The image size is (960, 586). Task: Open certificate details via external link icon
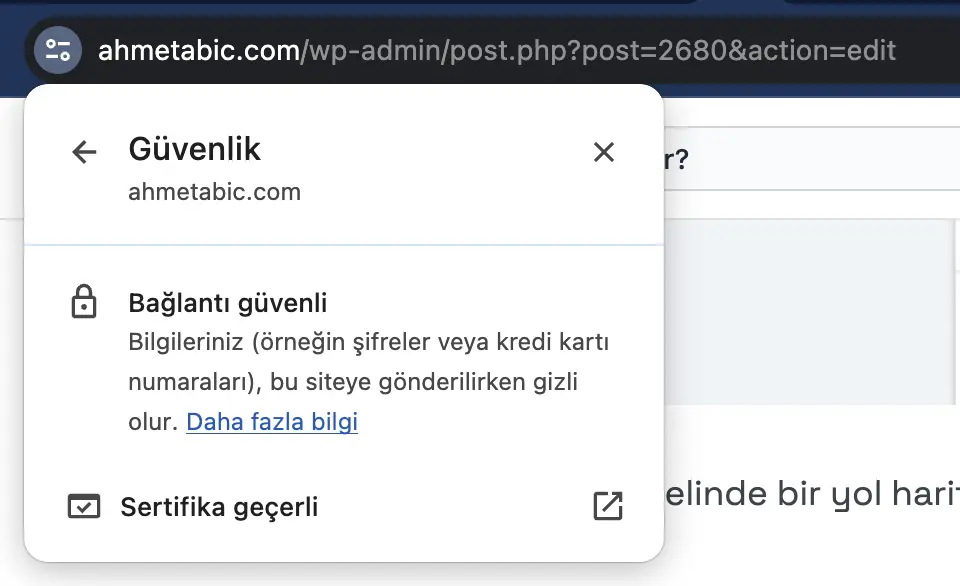pos(608,506)
